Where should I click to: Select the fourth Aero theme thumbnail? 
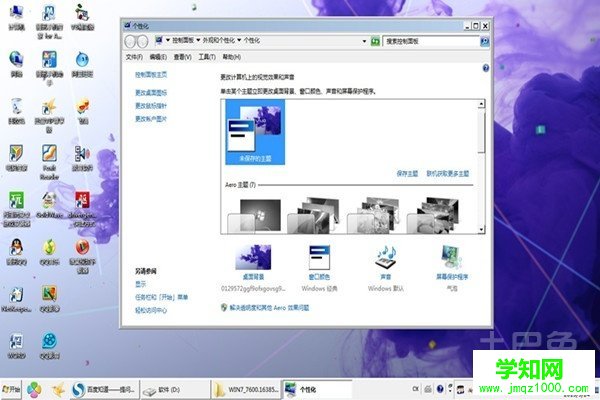(x=433, y=216)
